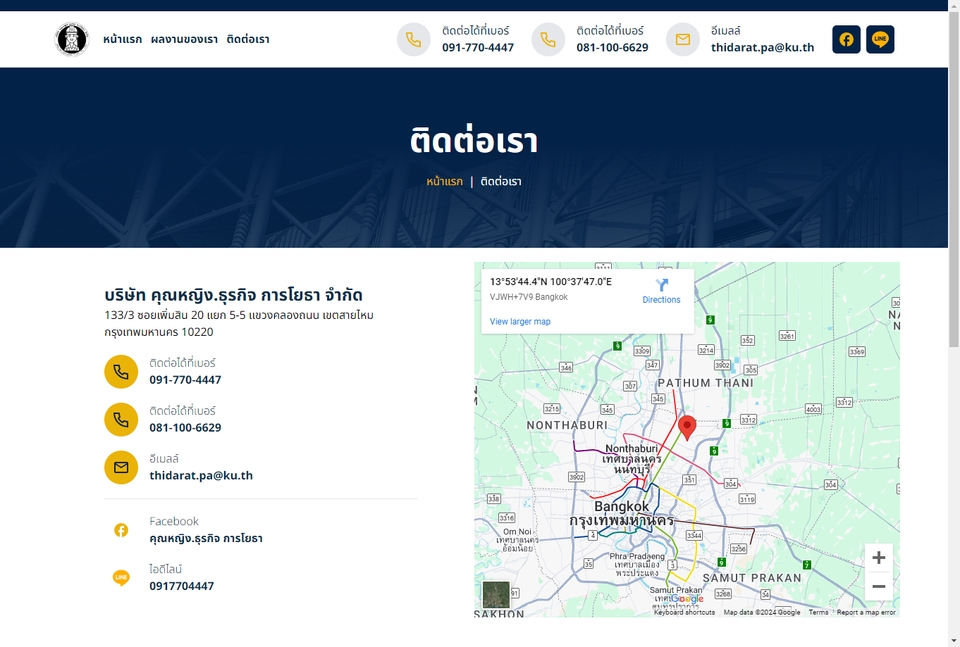The height and width of the screenshot is (647, 960).
Task: Open the ผลงานของเรา navigation item
Action: 183,39
